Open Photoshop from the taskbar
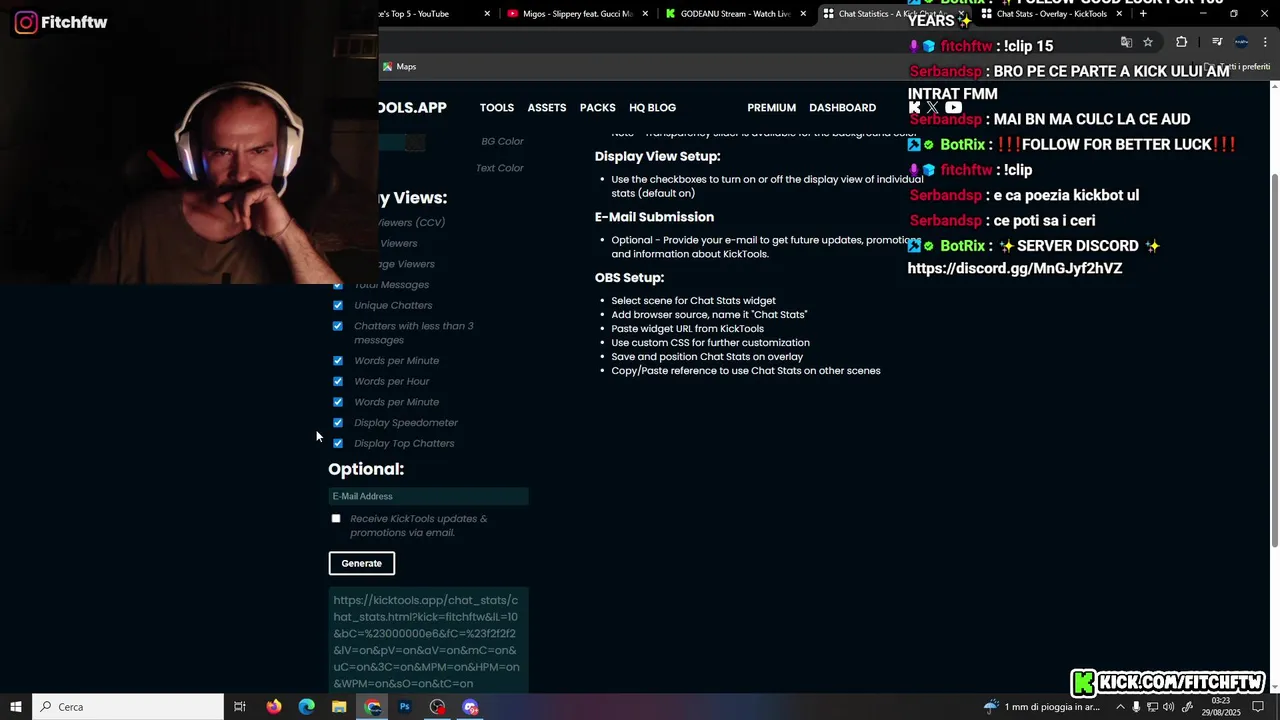This screenshot has height=720, width=1280. click(405, 707)
